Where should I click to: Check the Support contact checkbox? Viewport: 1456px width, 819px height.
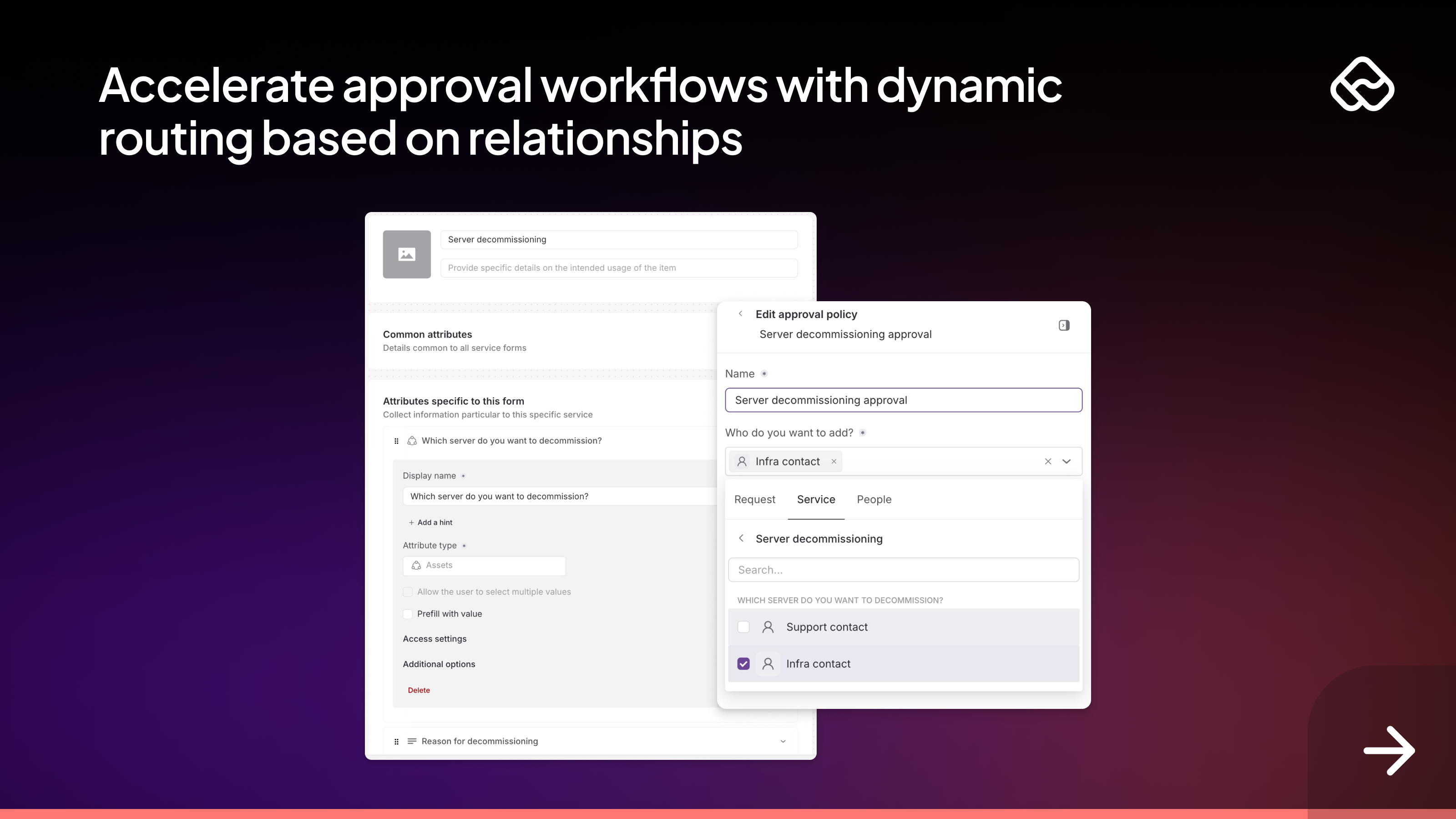click(743, 627)
